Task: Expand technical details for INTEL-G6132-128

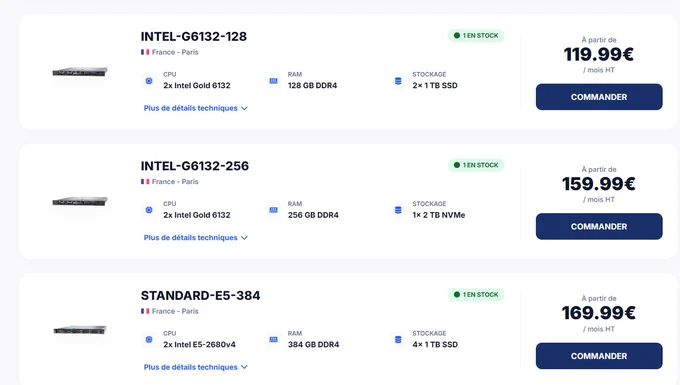Action: 196,108
